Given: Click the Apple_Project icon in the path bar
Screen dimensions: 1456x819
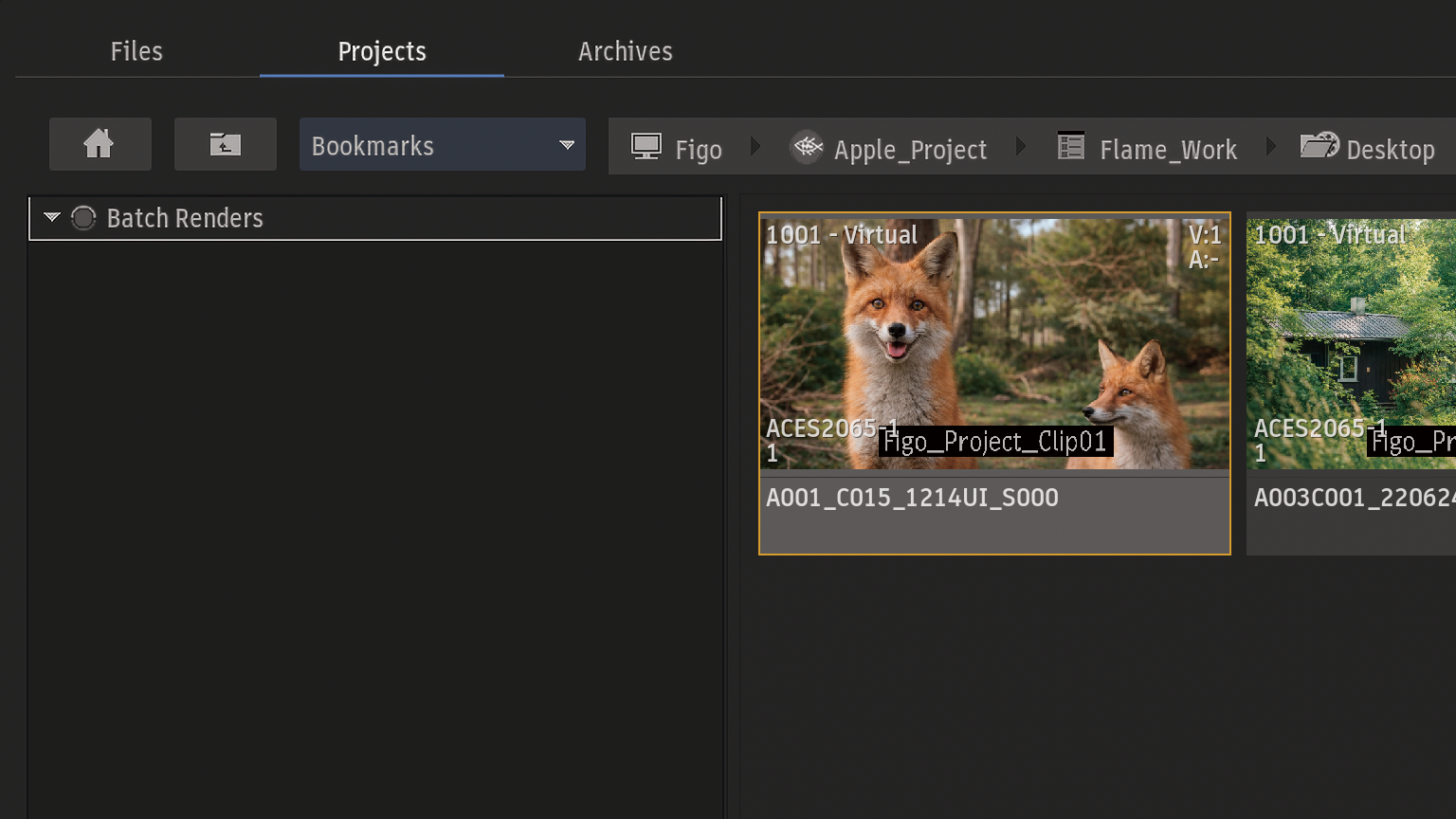Looking at the screenshot, I should pos(807,147).
